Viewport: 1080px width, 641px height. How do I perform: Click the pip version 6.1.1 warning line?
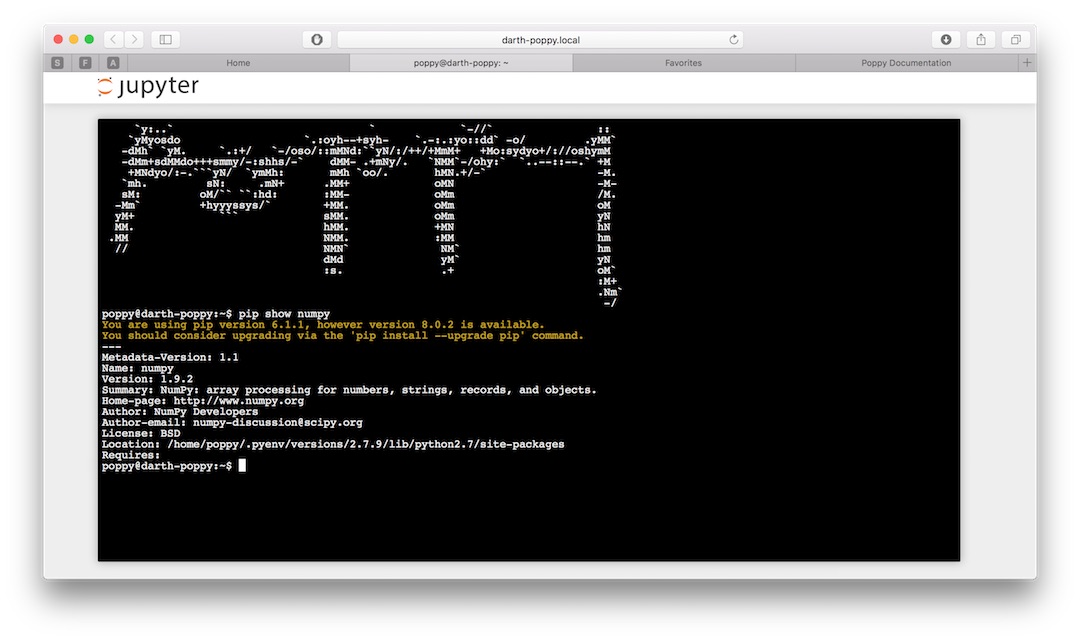tap(322, 325)
